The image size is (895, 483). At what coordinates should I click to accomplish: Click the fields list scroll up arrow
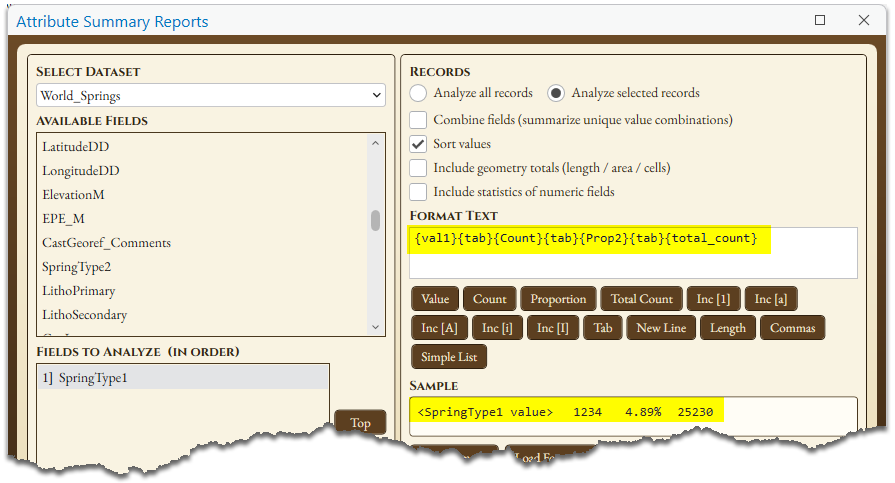pos(375,143)
